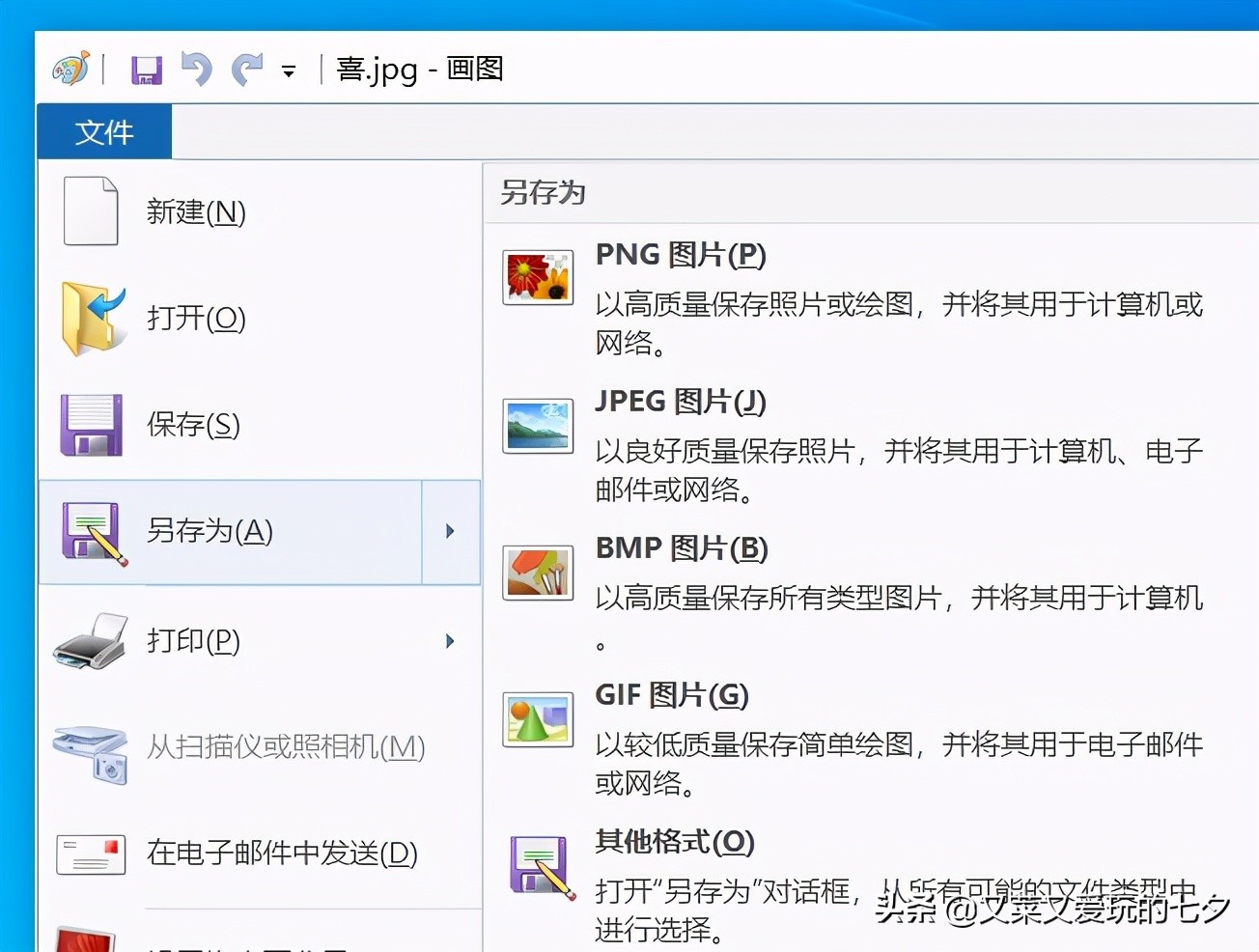Select the GIF picture icon in Save As submenu
Screen dimensions: 1259x952
click(537, 718)
